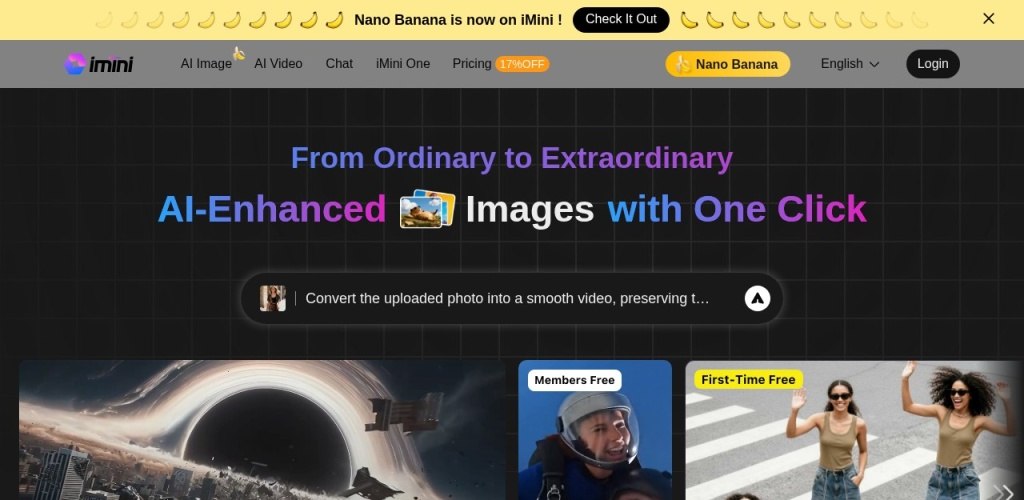Click the 17% OFF discount badge

(x=522, y=64)
